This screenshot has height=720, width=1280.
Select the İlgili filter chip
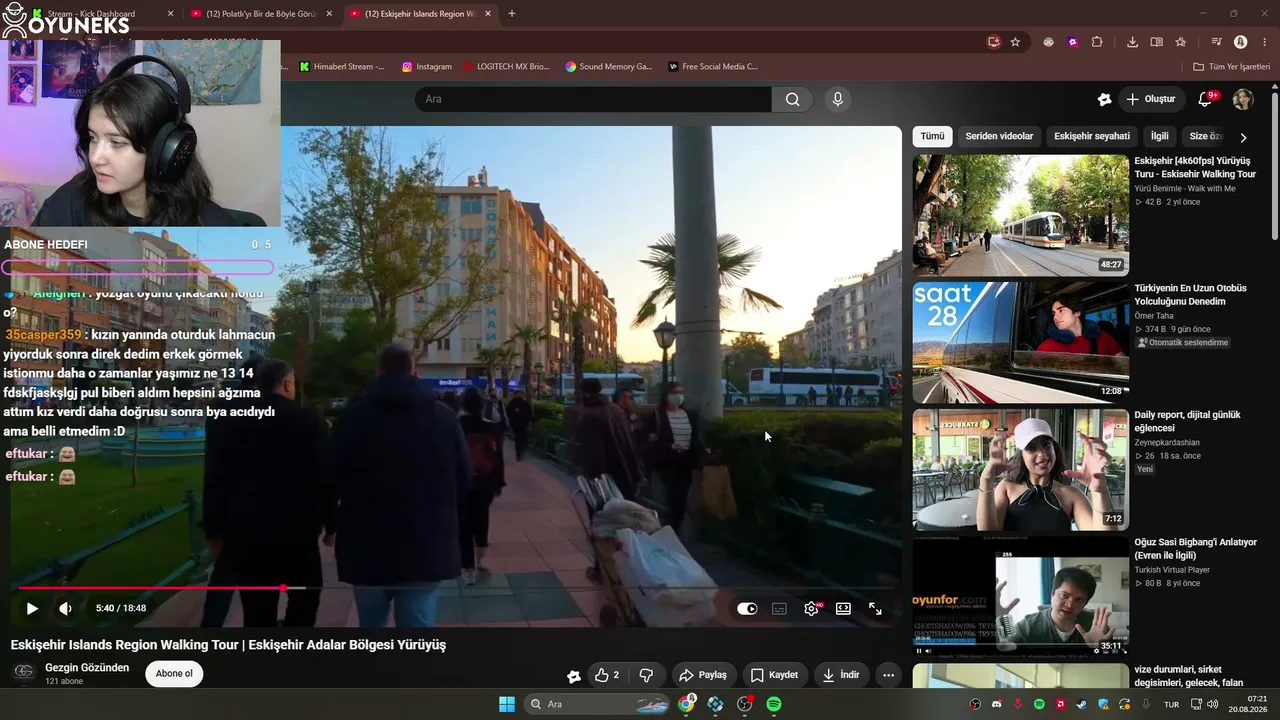[1159, 136]
